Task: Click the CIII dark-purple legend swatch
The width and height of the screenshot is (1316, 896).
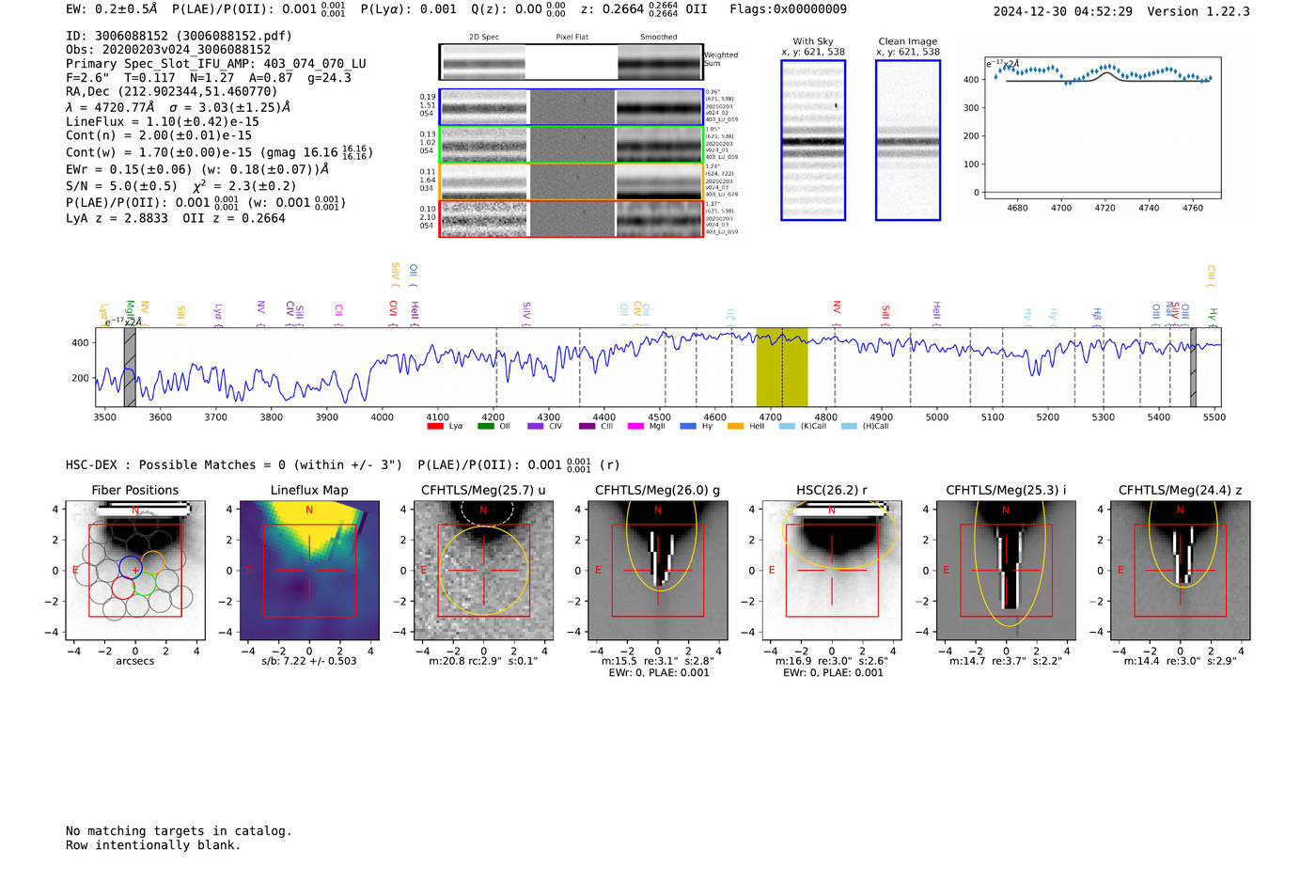Action: pyautogui.click(x=587, y=427)
